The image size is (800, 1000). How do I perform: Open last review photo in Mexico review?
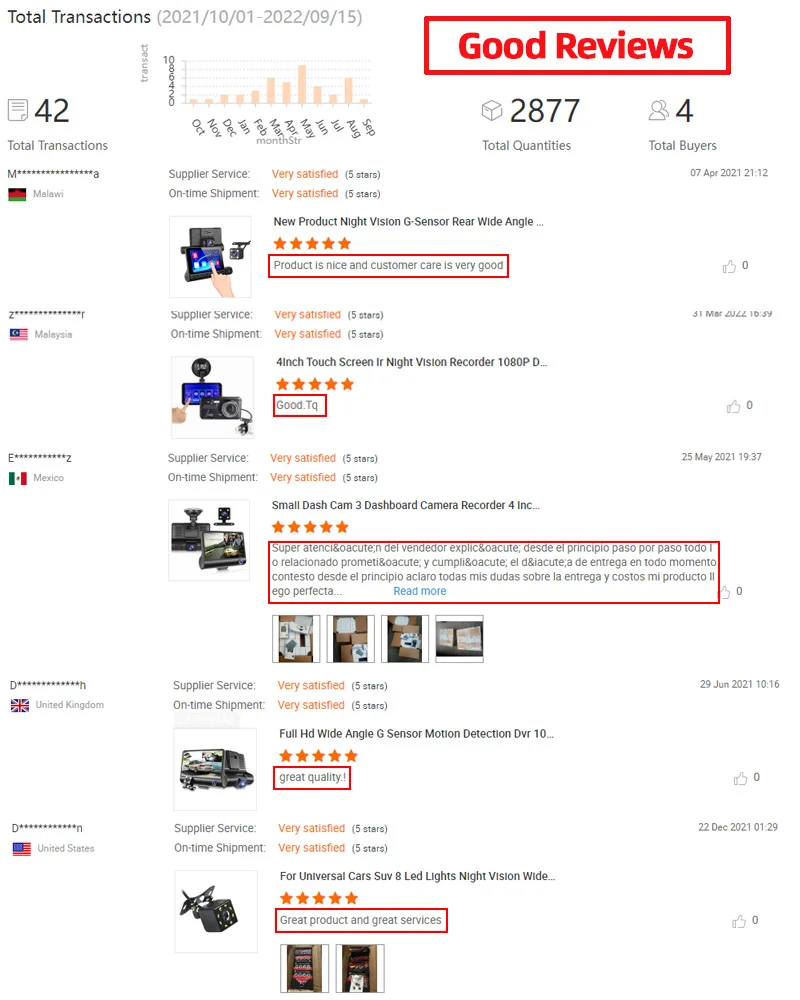(x=459, y=639)
